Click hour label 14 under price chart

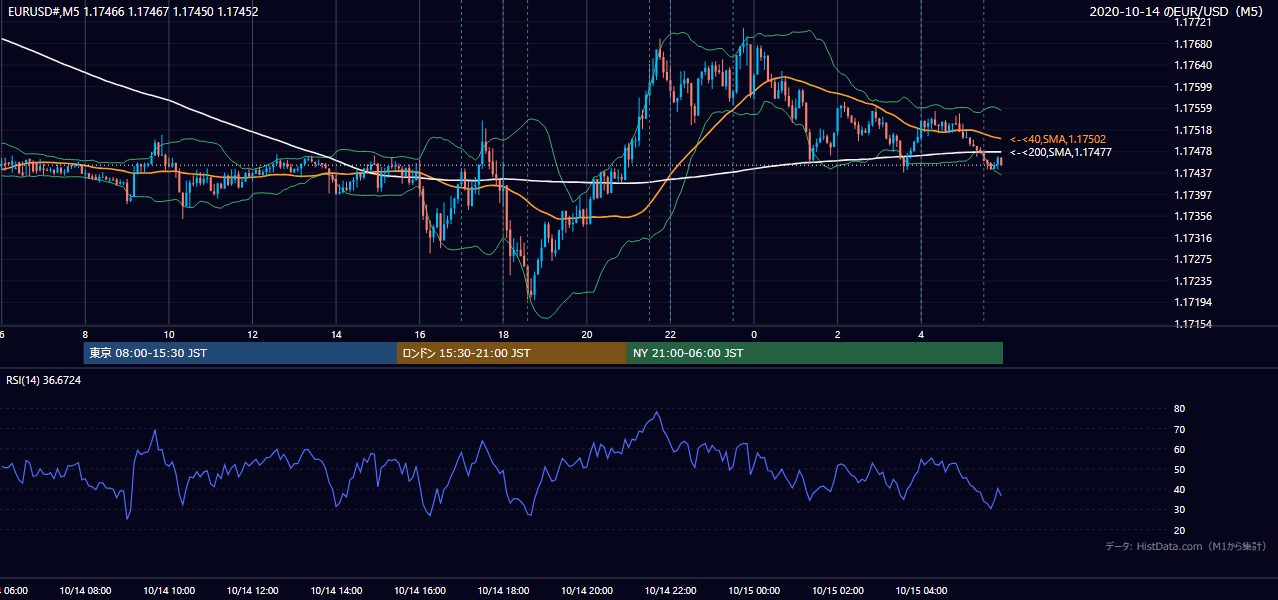[x=336, y=334]
